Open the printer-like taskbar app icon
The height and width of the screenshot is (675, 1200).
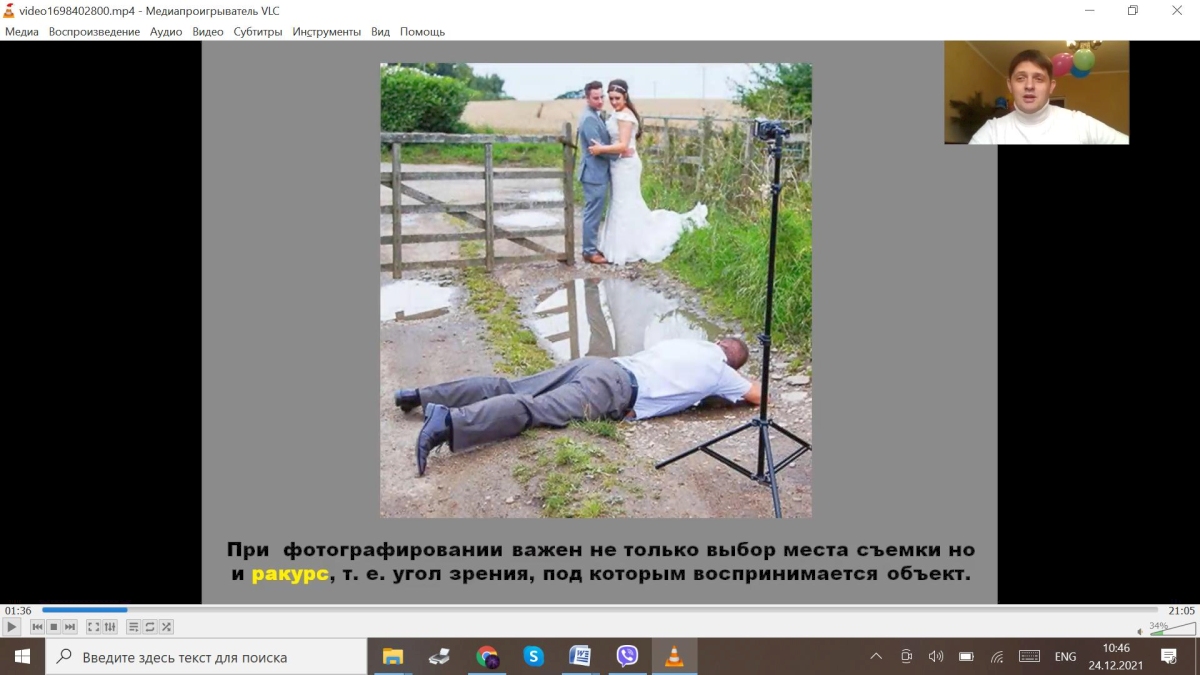[439, 657]
